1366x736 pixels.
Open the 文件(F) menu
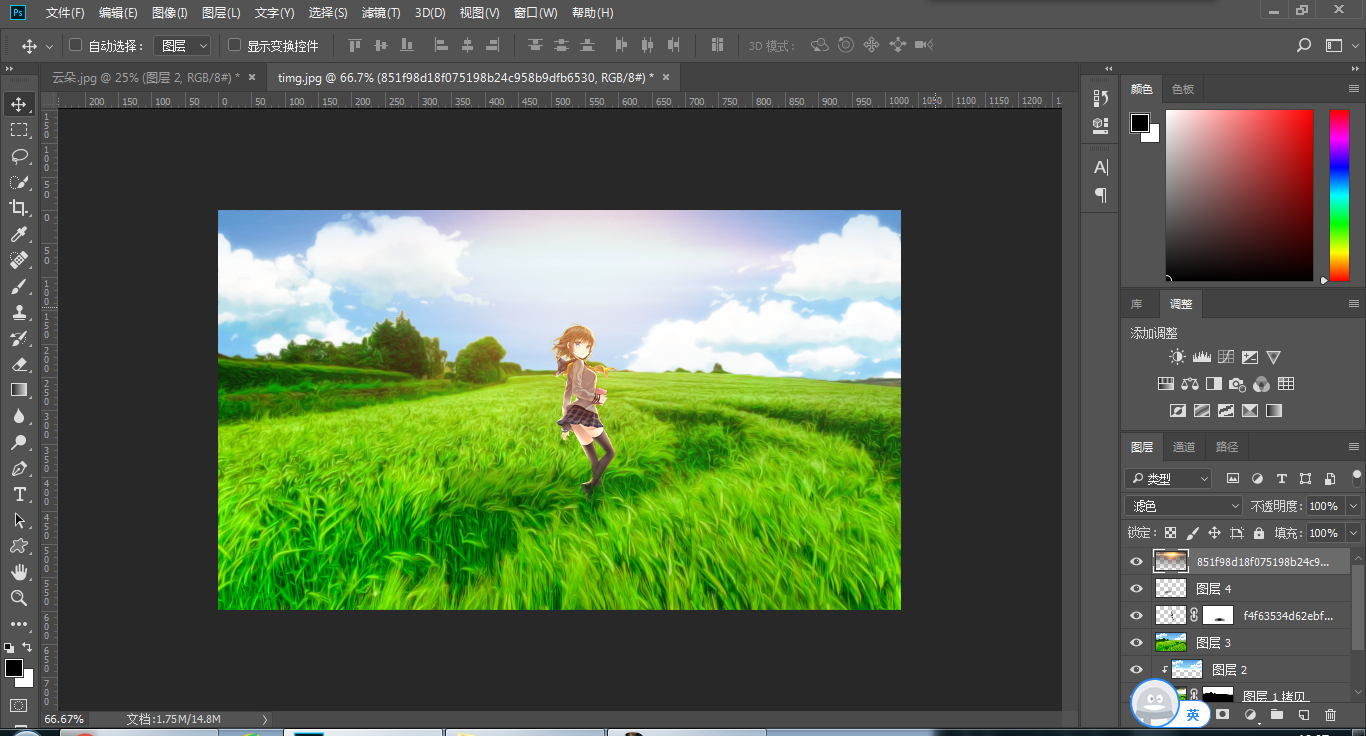pos(65,13)
